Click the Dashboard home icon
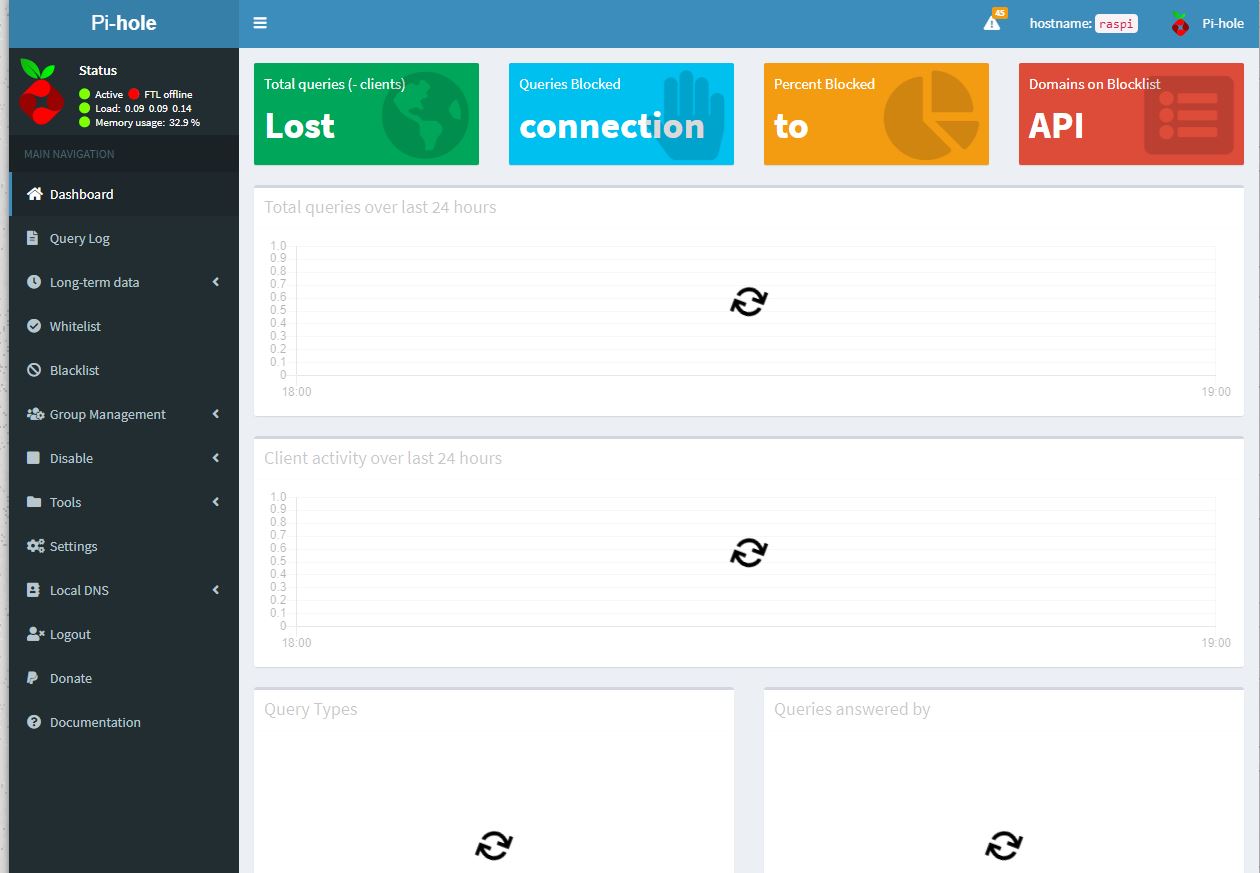Viewport: 1260px width, 873px height. (x=35, y=194)
